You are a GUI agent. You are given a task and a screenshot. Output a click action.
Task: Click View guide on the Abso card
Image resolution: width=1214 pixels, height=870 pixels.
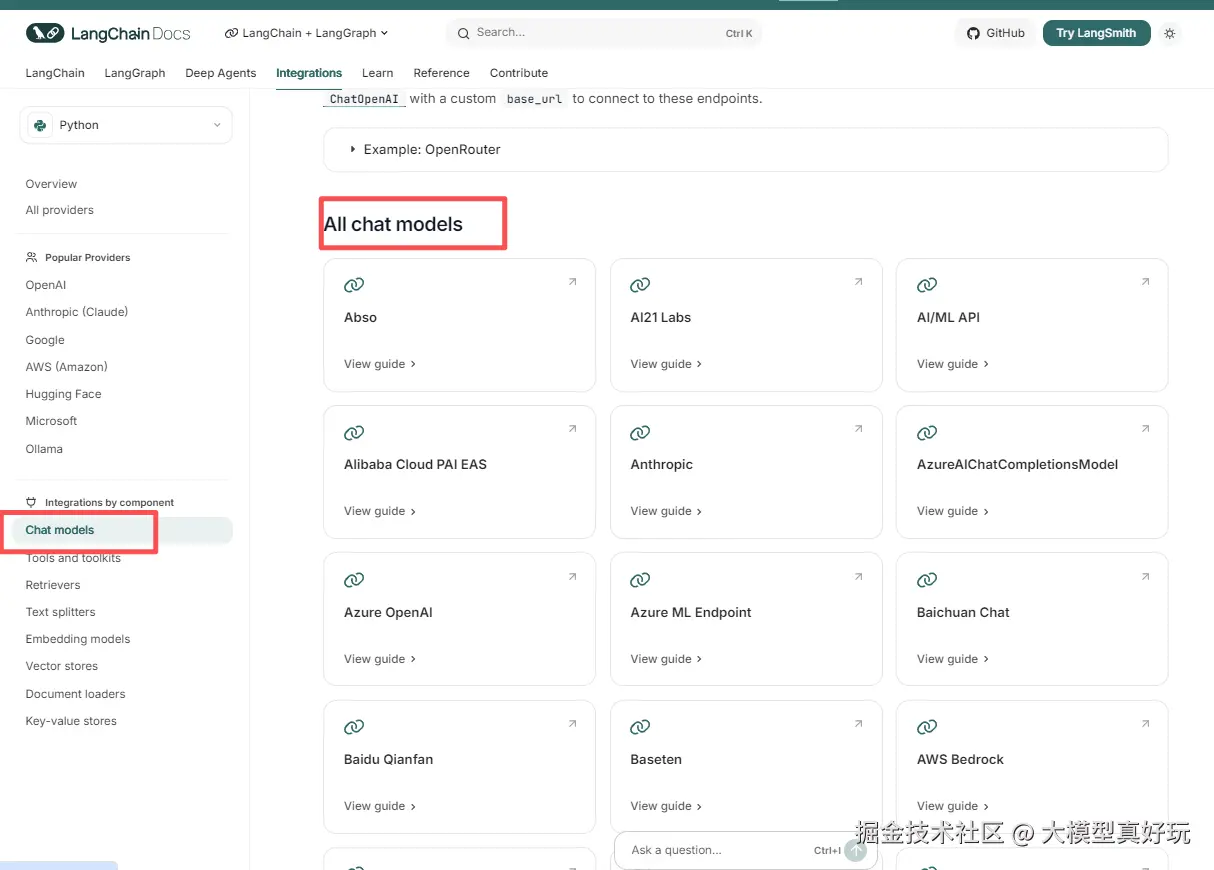[380, 364]
